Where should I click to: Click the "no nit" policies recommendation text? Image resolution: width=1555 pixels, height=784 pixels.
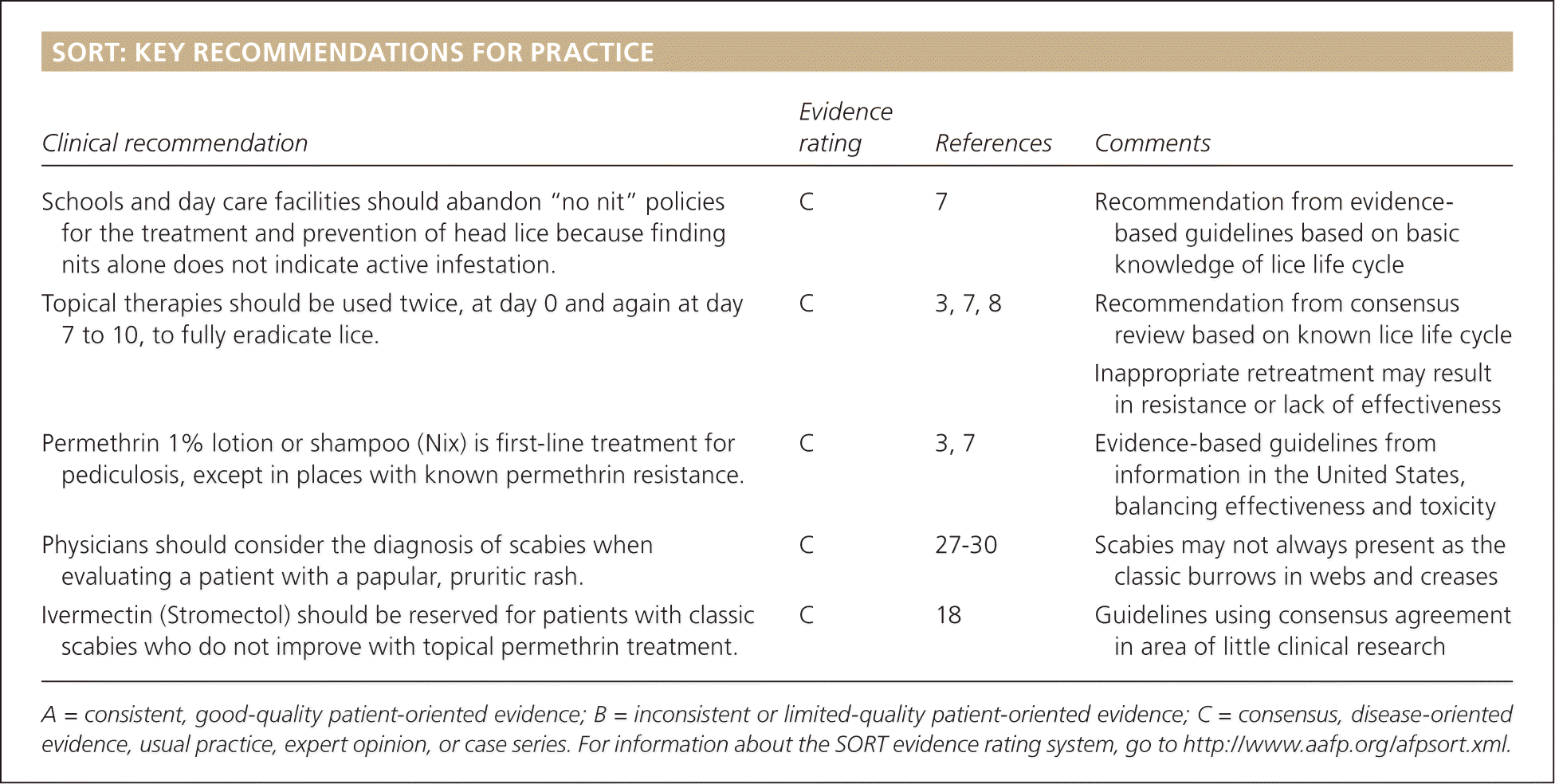click(383, 233)
